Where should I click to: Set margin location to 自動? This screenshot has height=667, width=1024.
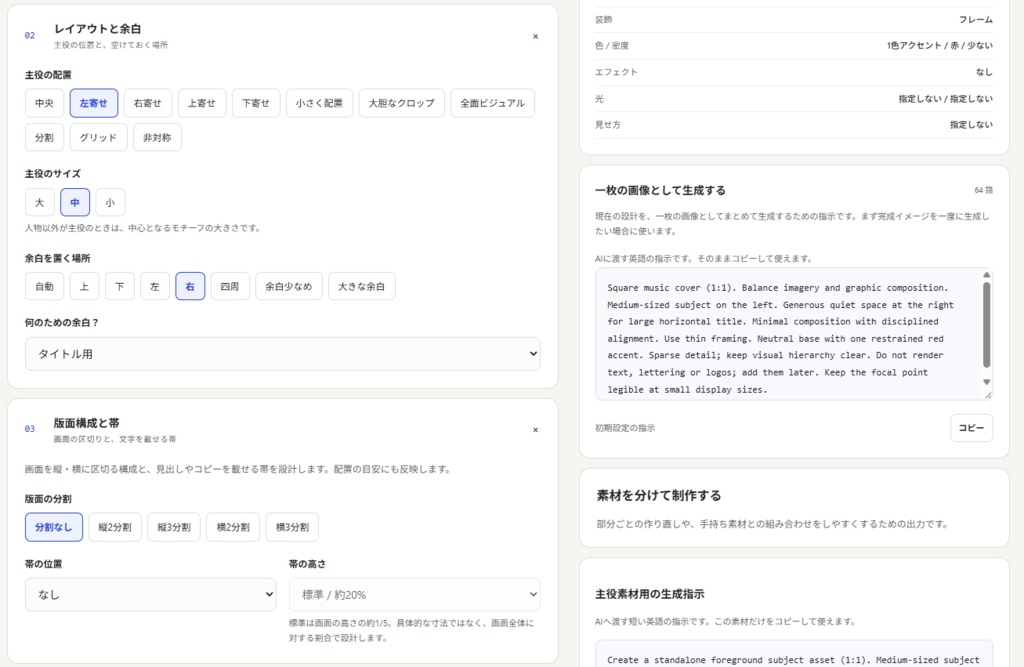(x=44, y=287)
